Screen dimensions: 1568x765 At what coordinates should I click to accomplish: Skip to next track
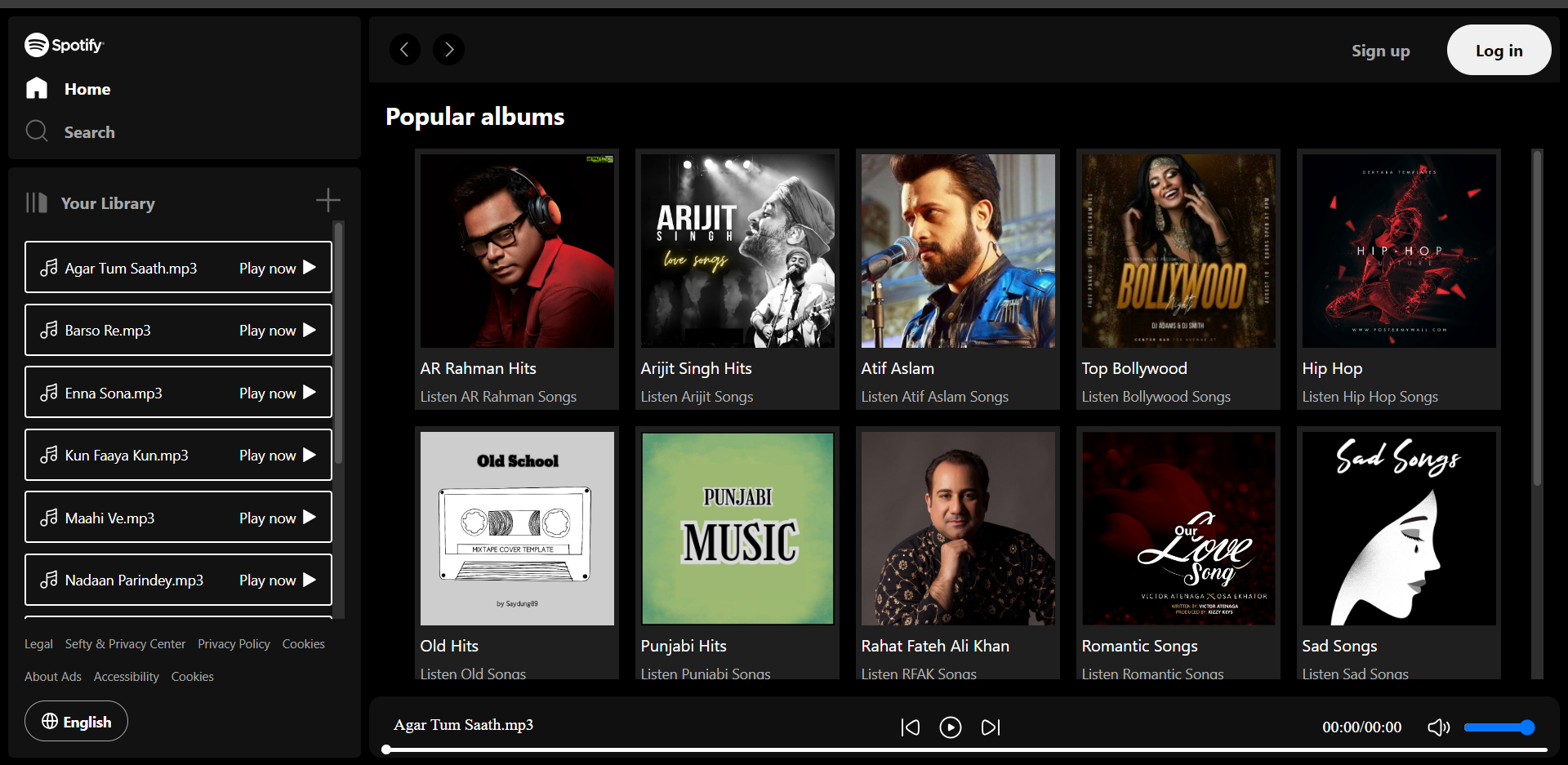991,727
